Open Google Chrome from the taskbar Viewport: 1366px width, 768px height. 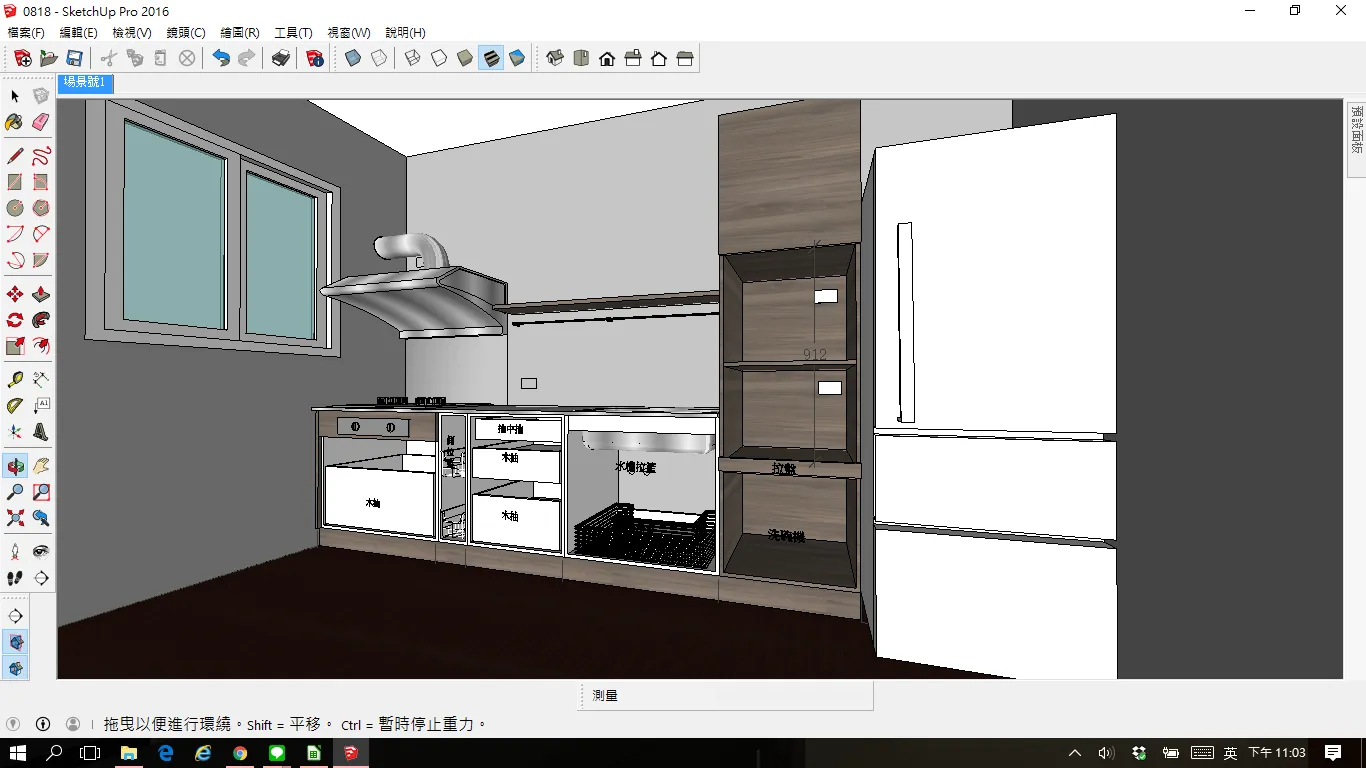240,753
